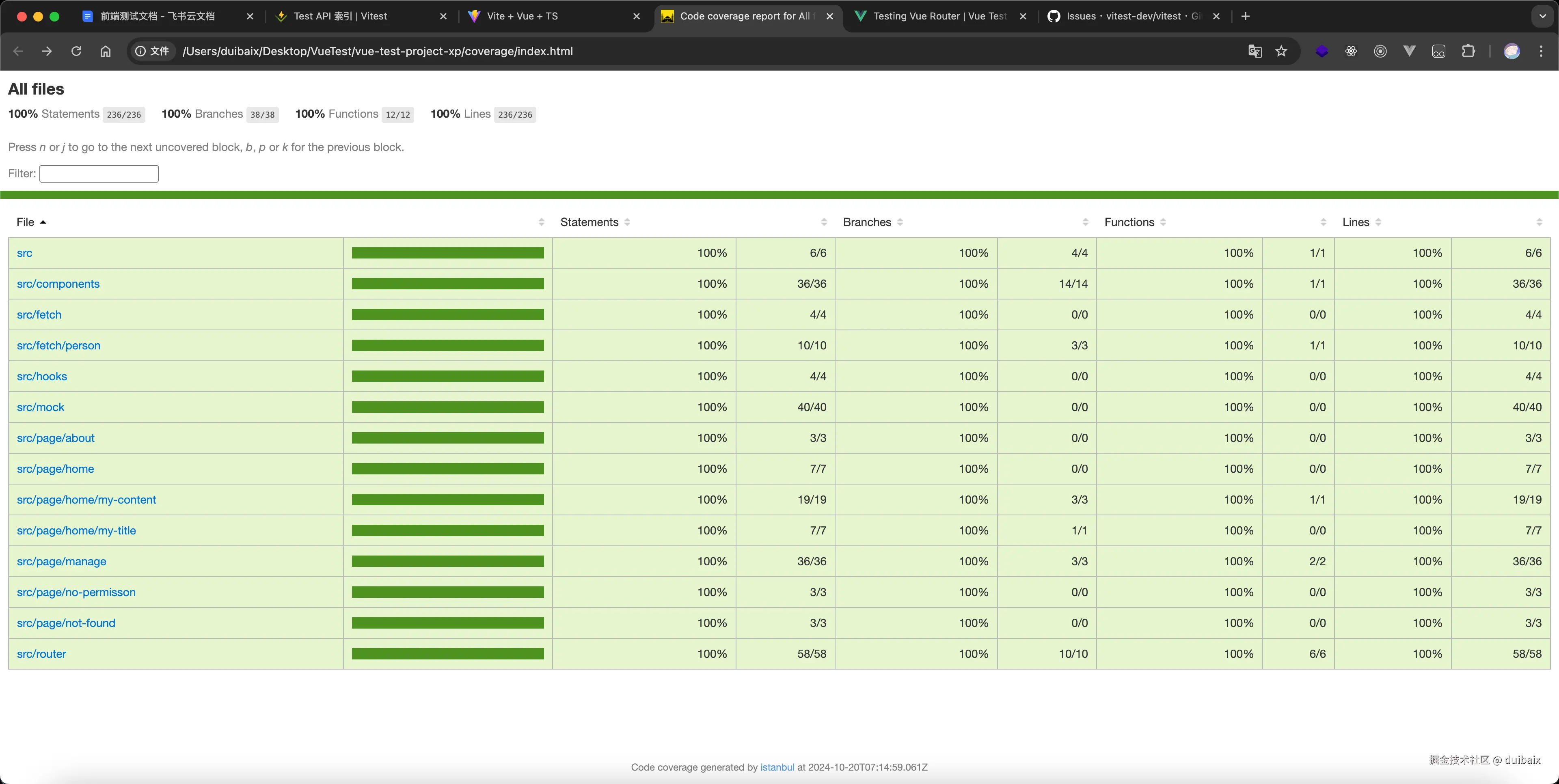Open the src/components coverage link

[58, 284]
